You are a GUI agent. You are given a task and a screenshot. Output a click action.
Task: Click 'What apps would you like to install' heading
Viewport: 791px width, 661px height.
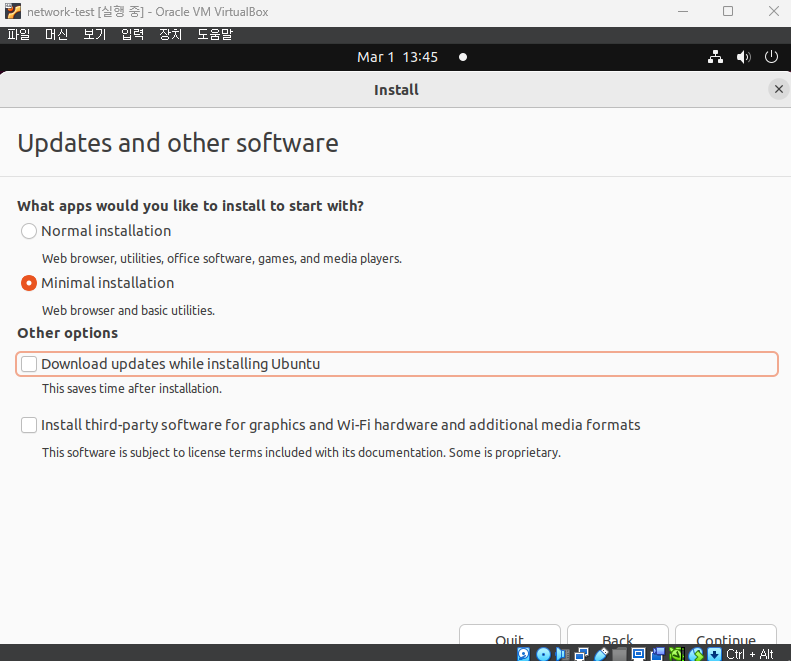pos(190,206)
